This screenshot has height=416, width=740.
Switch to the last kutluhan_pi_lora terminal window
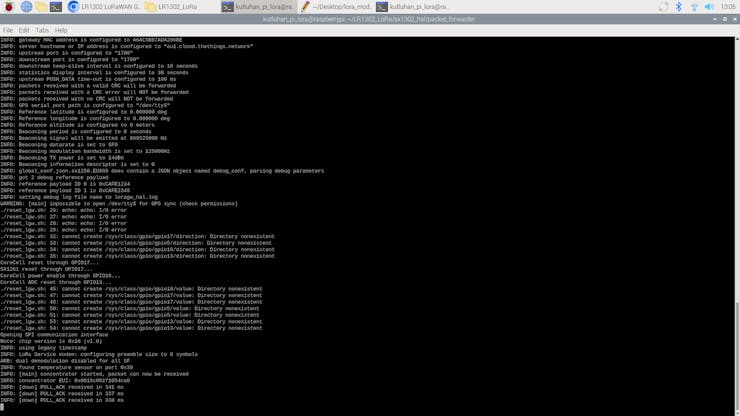point(412,7)
